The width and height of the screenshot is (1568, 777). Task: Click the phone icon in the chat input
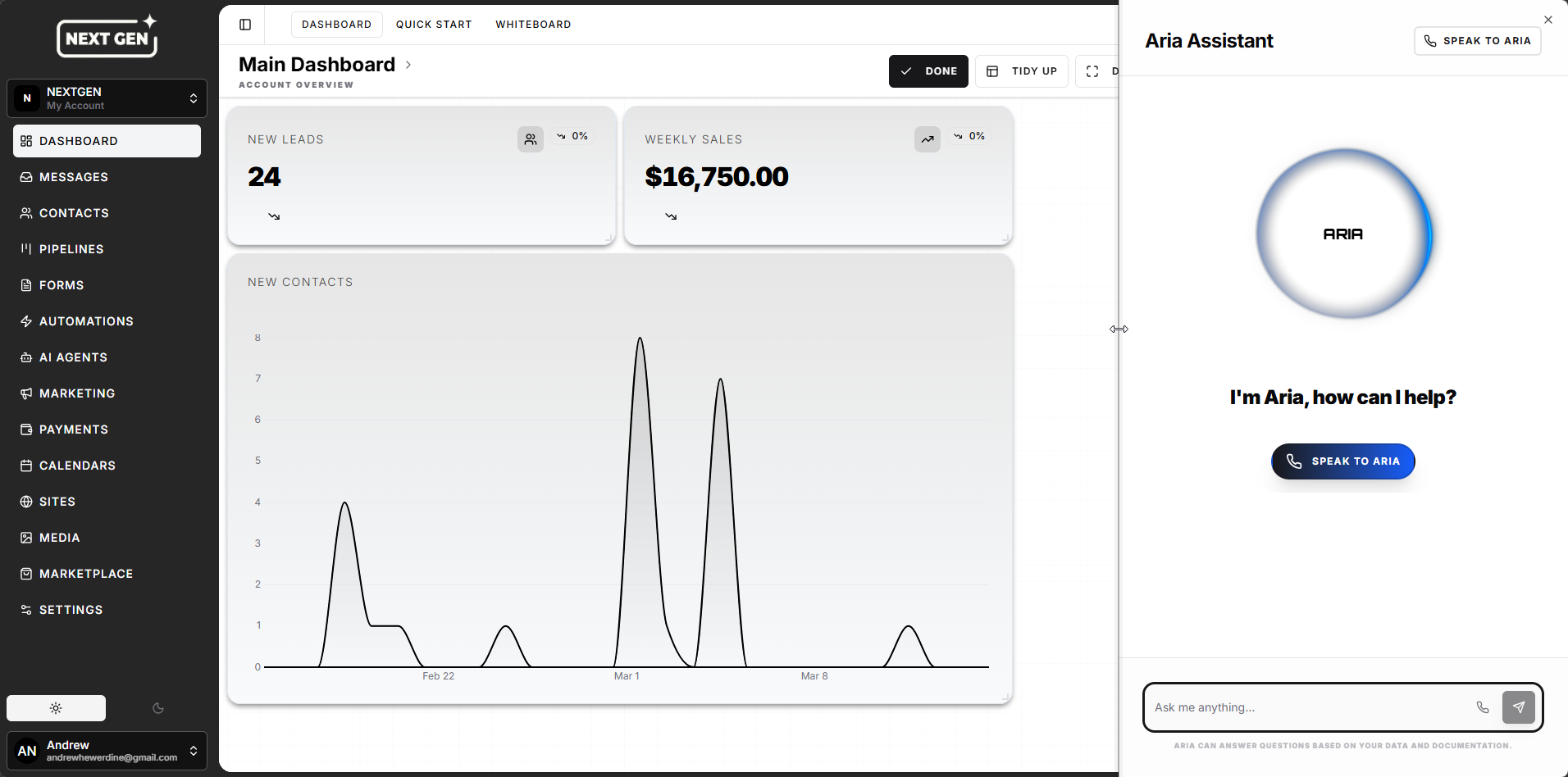tap(1483, 707)
